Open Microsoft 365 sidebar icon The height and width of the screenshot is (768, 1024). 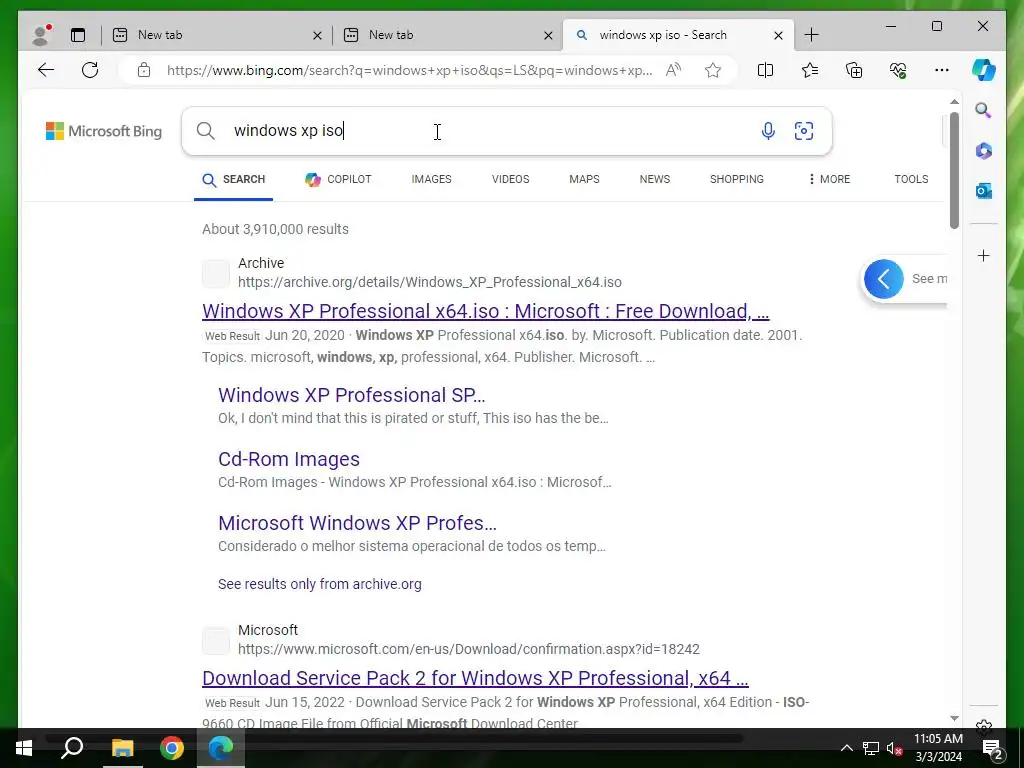coord(984,151)
